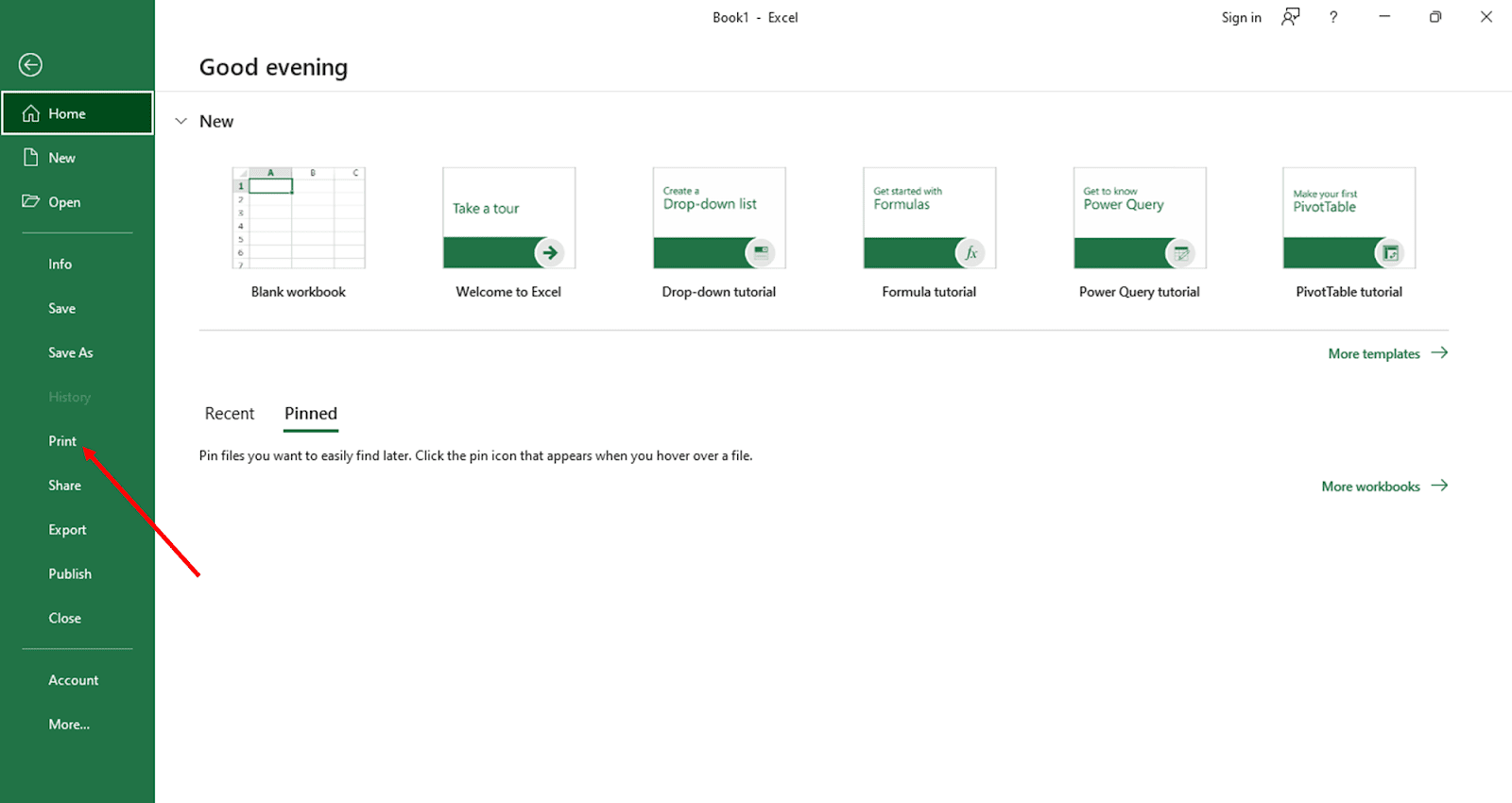Open the Account page

(74, 680)
